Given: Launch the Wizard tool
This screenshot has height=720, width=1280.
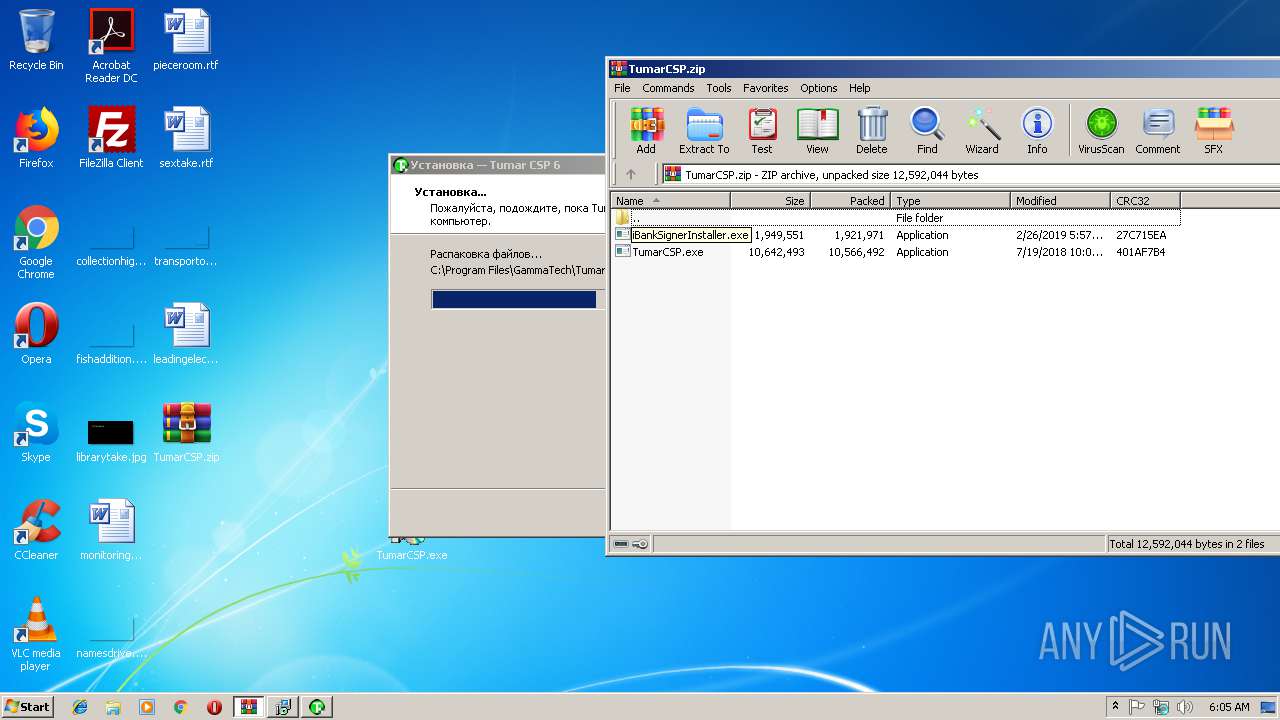Looking at the screenshot, I should coord(982,131).
